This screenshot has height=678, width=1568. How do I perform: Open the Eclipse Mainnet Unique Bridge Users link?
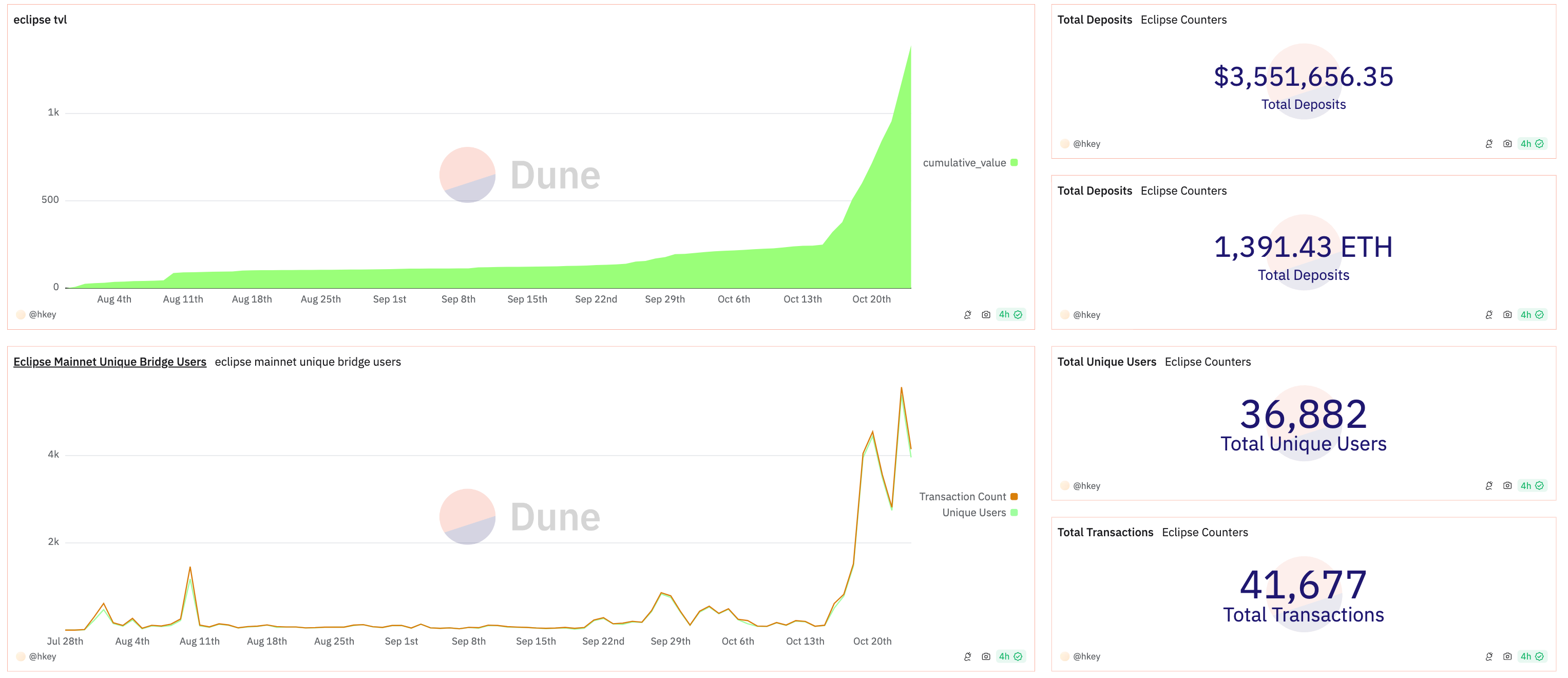tap(109, 362)
